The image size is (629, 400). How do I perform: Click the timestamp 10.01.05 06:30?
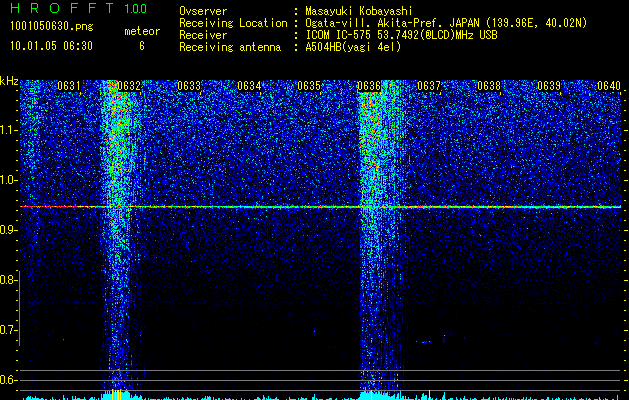click(x=51, y=46)
